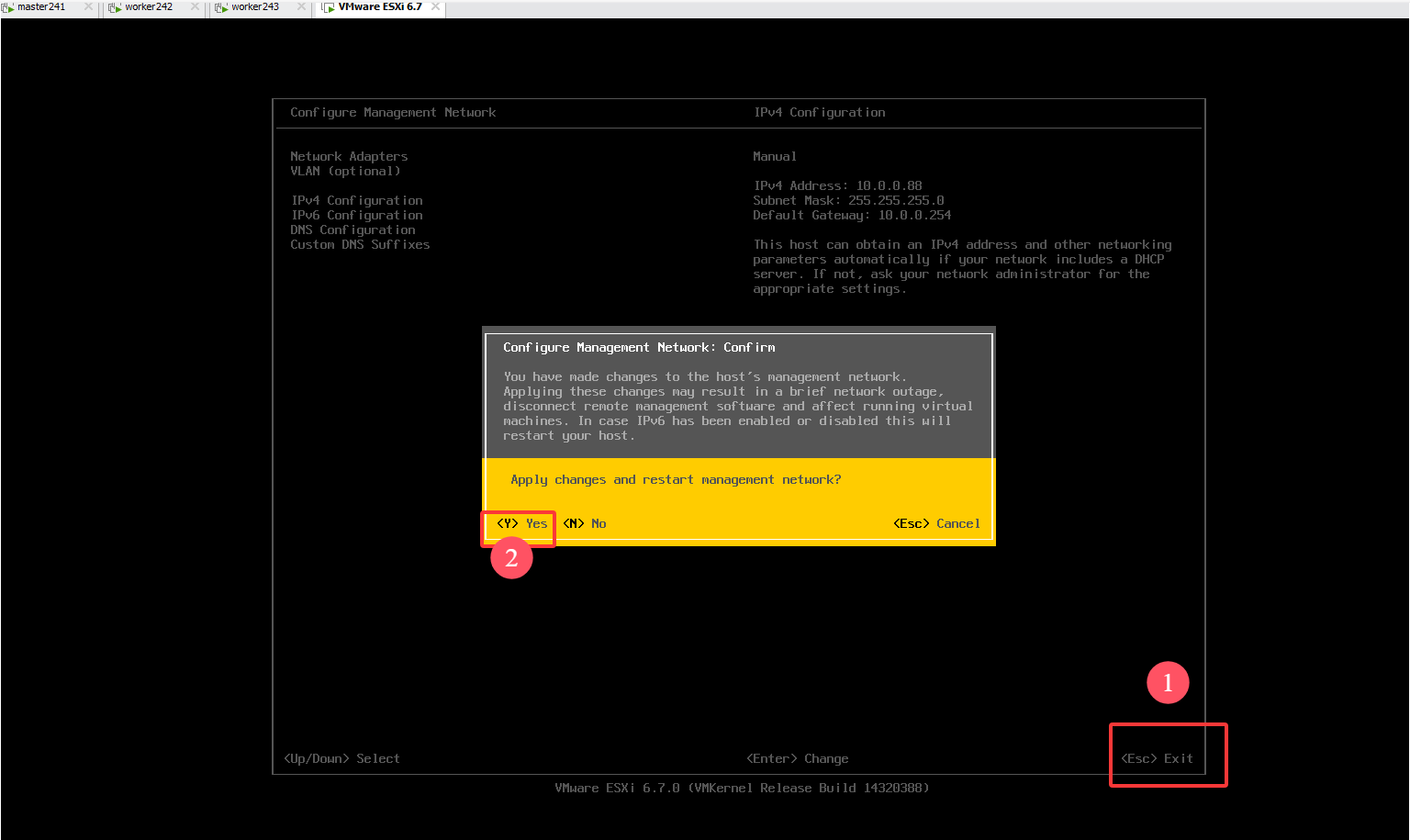The height and width of the screenshot is (840, 1410).
Task: Click the Configure Management Network heading
Action: pyautogui.click(x=393, y=112)
